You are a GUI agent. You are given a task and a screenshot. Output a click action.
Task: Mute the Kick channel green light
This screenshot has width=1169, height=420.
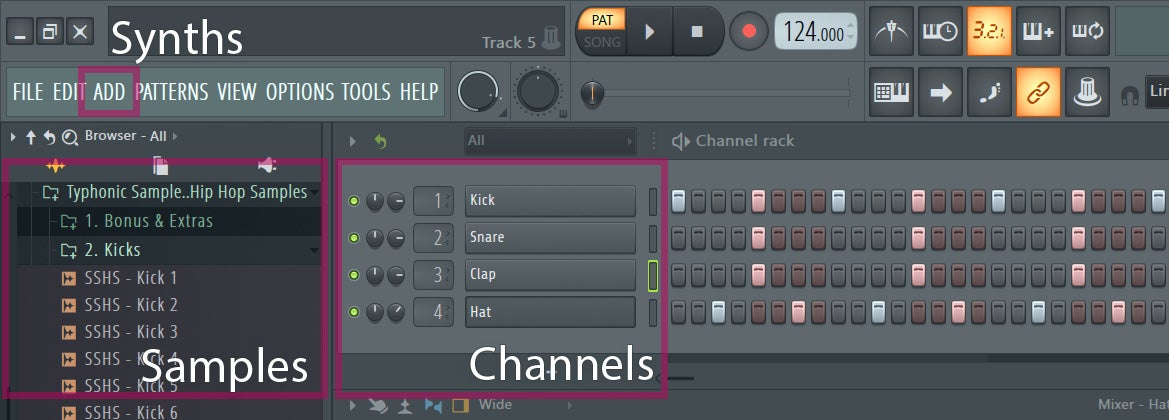point(353,201)
